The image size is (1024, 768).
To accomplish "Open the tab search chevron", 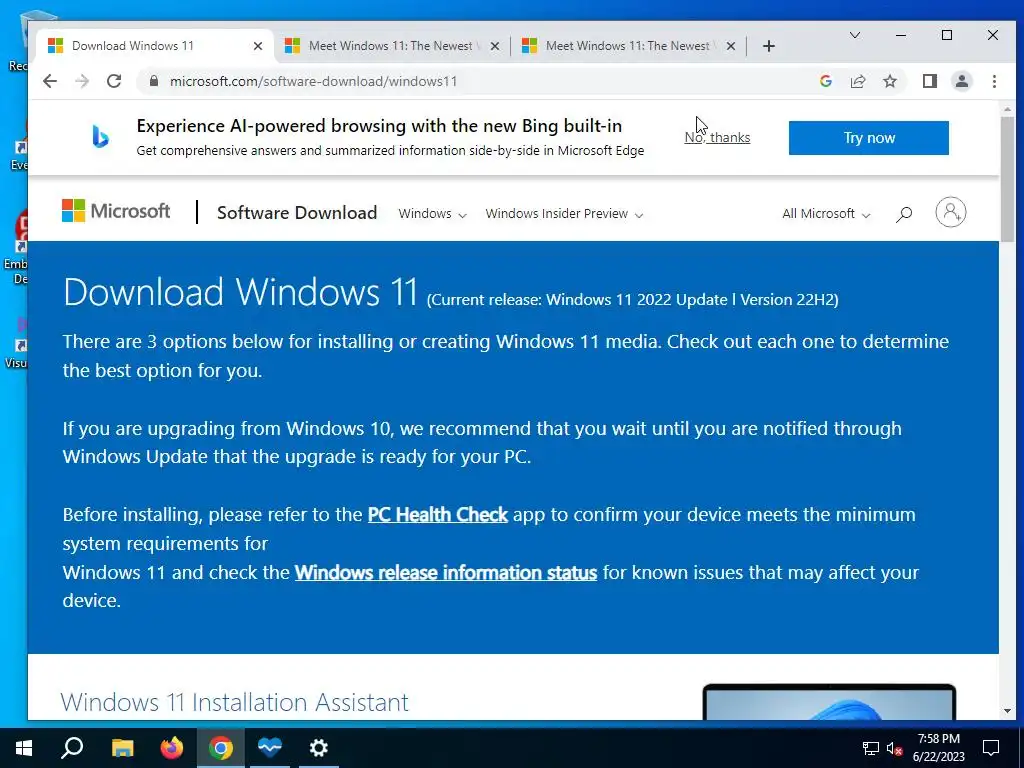I will click(854, 35).
